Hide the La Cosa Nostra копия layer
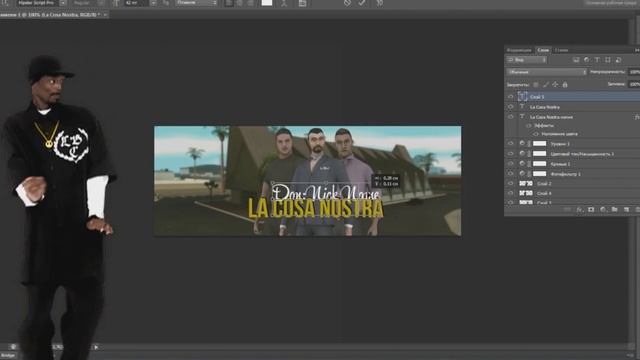 click(x=511, y=117)
